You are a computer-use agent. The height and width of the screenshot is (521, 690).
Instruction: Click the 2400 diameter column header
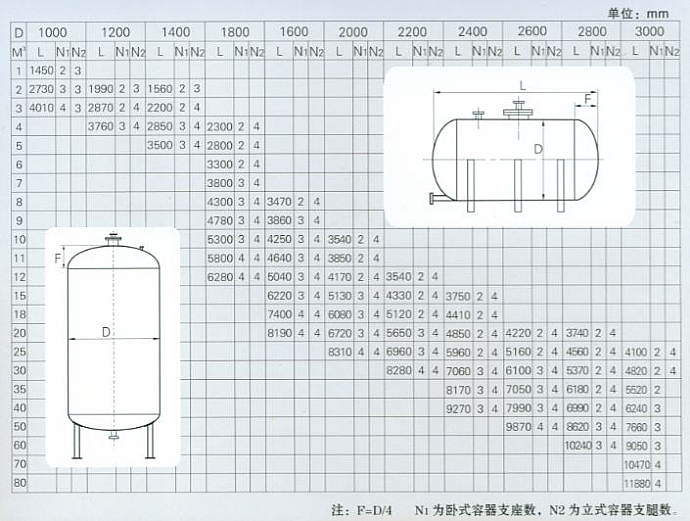(x=472, y=32)
